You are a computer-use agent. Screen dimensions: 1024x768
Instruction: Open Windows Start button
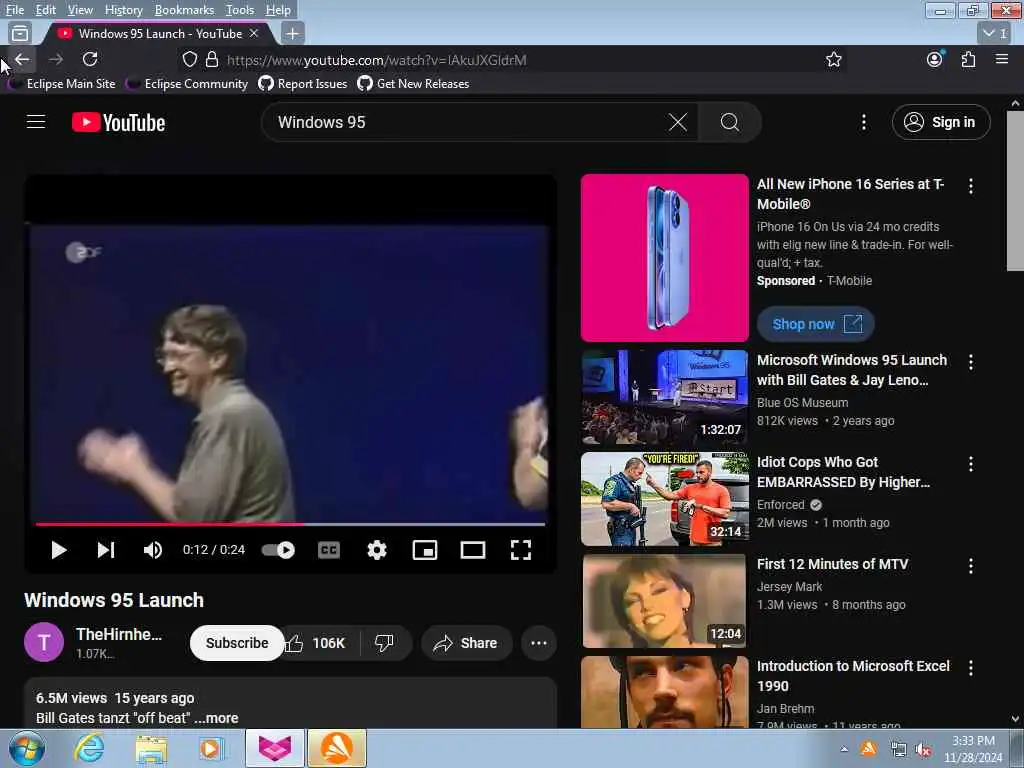click(x=26, y=748)
